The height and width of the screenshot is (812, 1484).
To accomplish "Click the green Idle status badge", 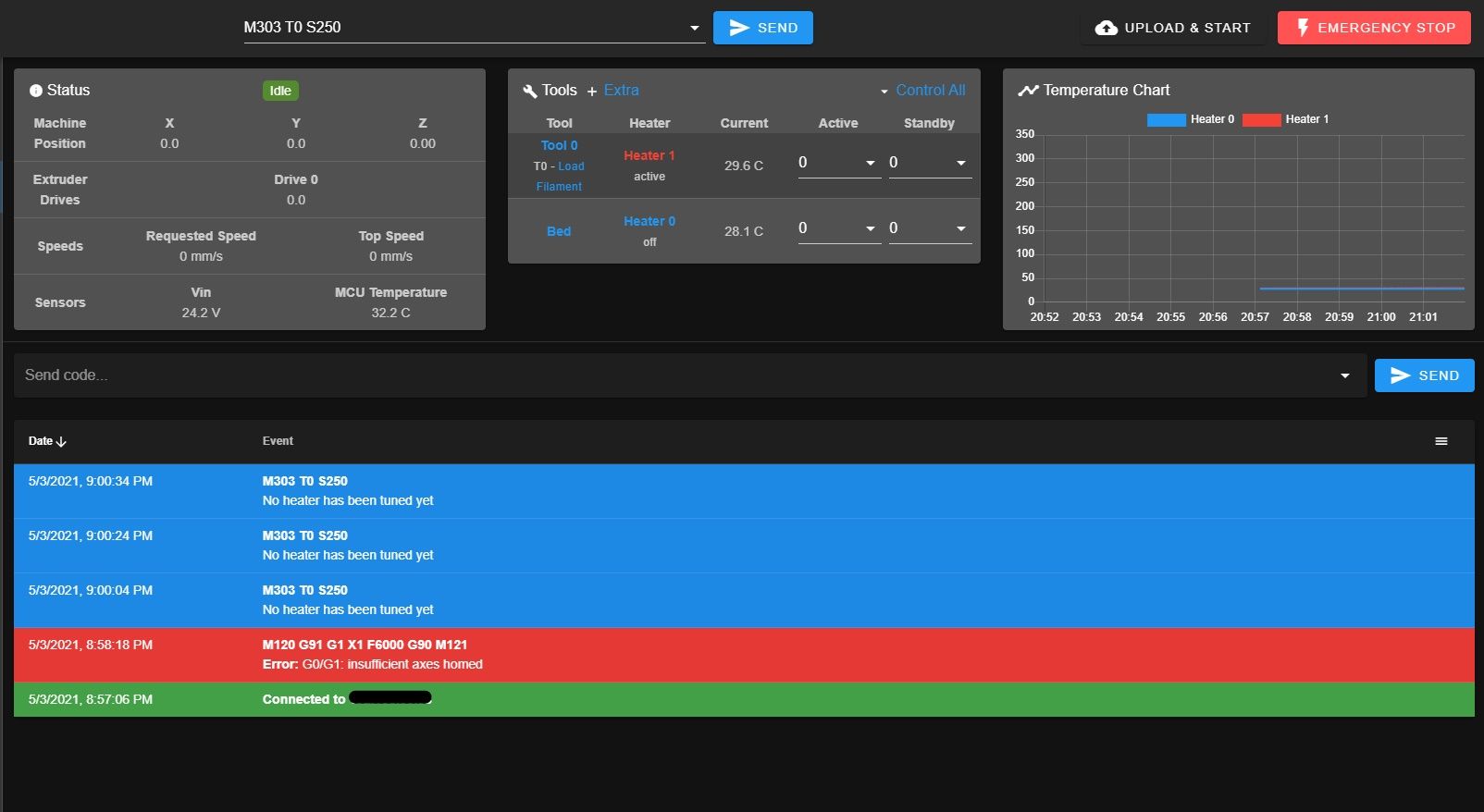I will 280,91.
